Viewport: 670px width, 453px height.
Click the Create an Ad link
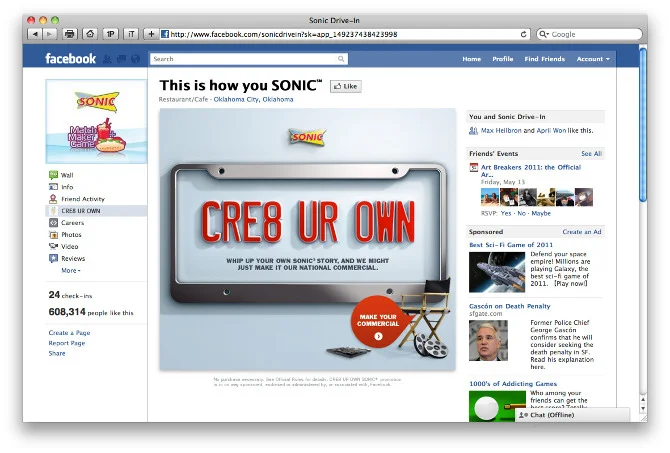point(582,232)
